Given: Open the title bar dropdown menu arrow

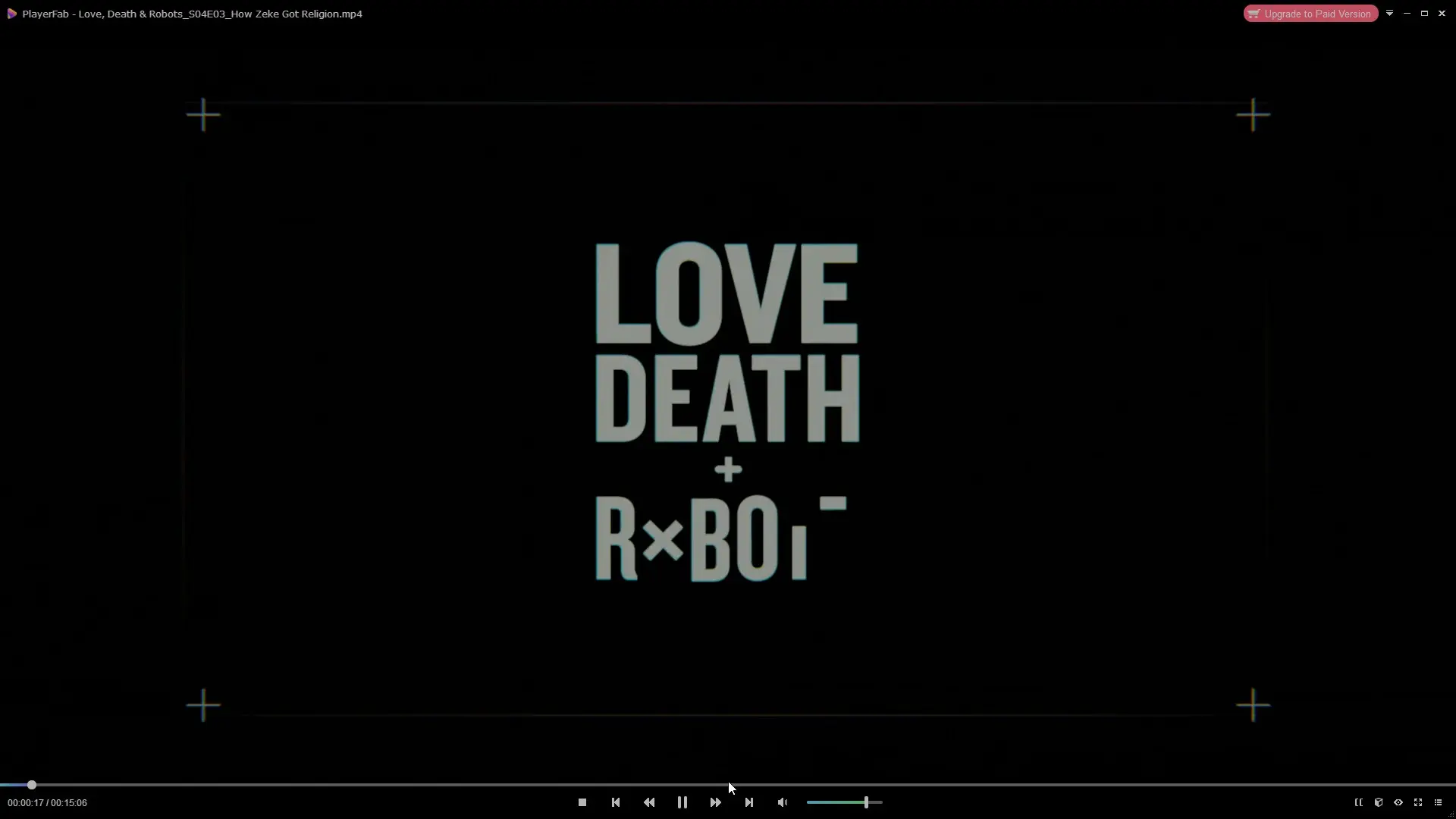Looking at the screenshot, I should [x=1389, y=14].
